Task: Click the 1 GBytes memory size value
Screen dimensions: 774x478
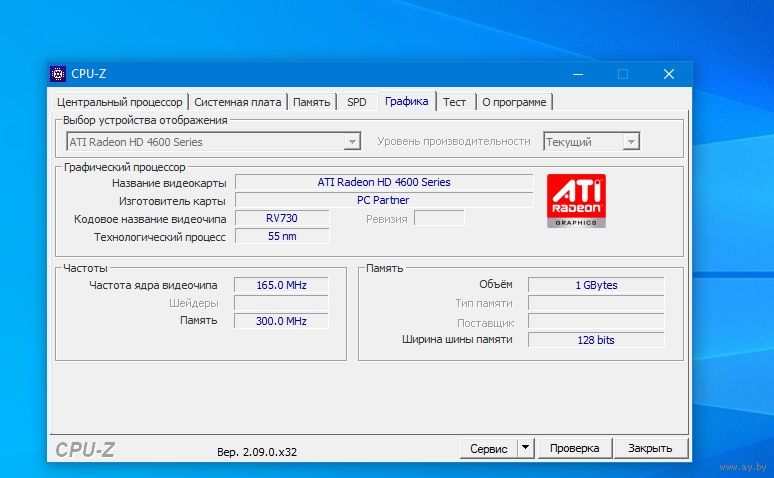Action: tap(596, 285)
